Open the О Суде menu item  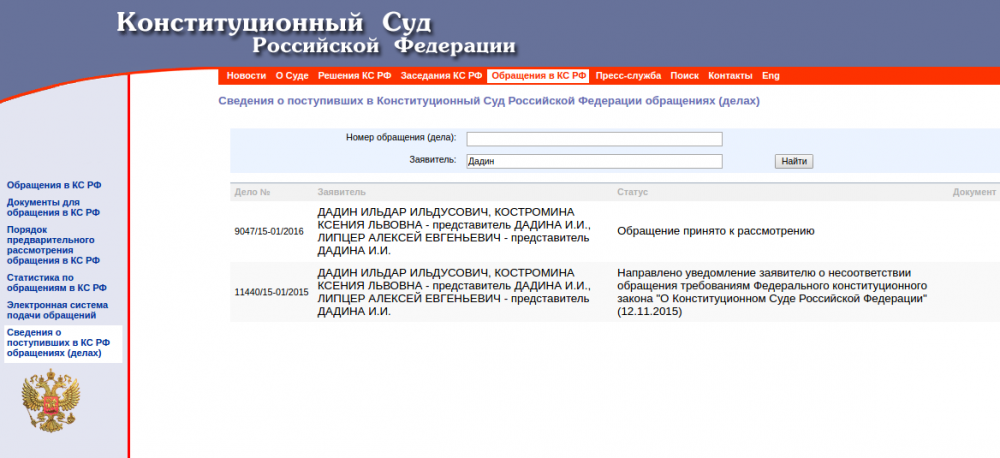[x=292, y=76]
